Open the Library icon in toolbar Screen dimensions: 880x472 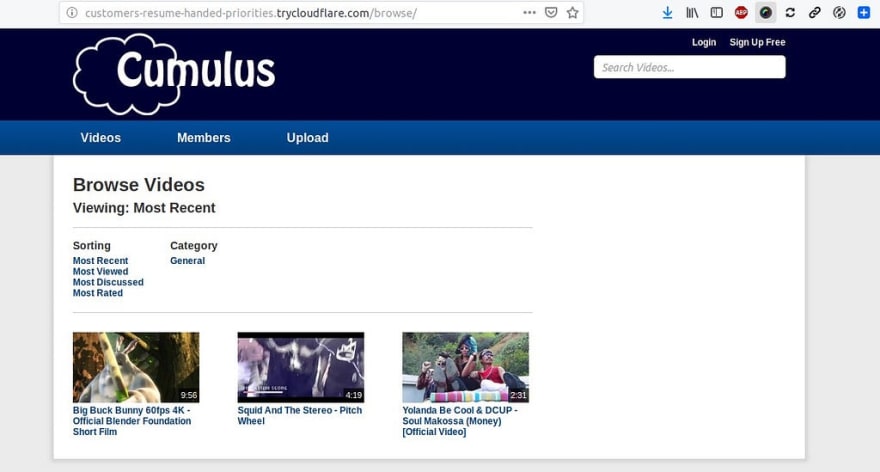click(692, 12)
